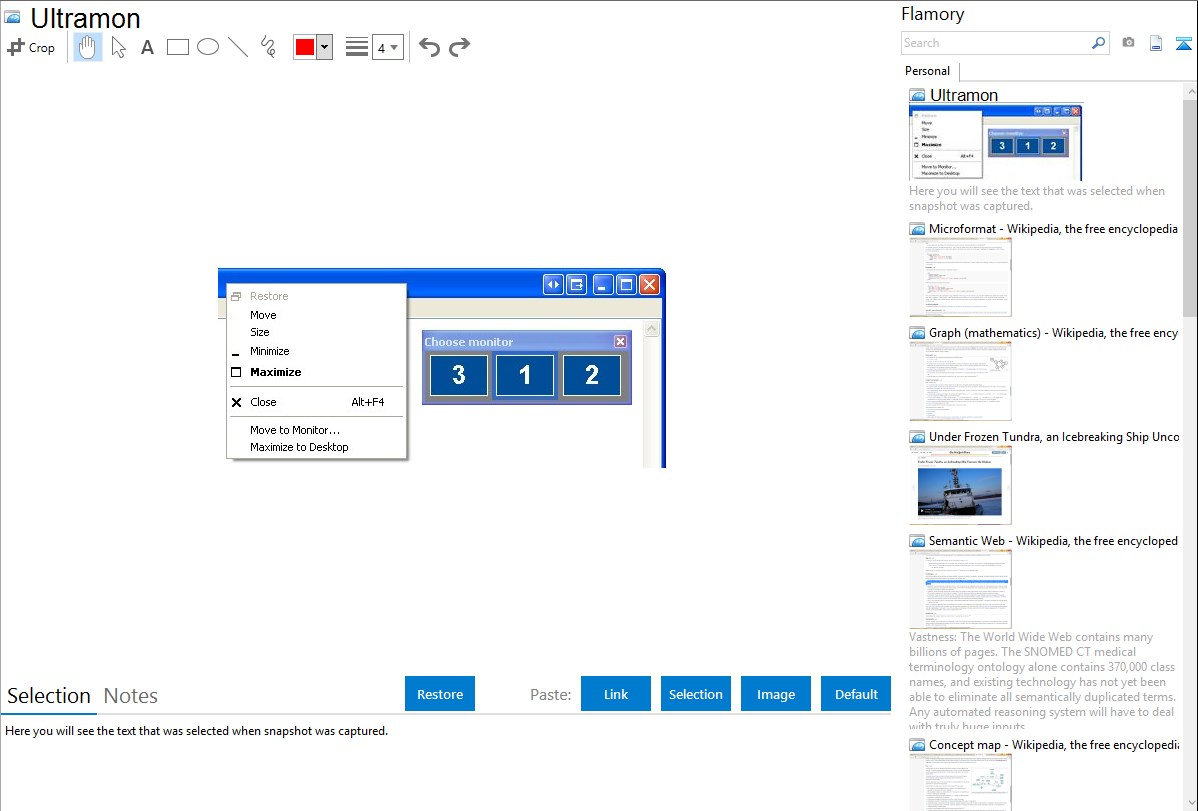Click the 'Here you will see the text' selection message
The image size is (1198, 811).
[196, 731]
